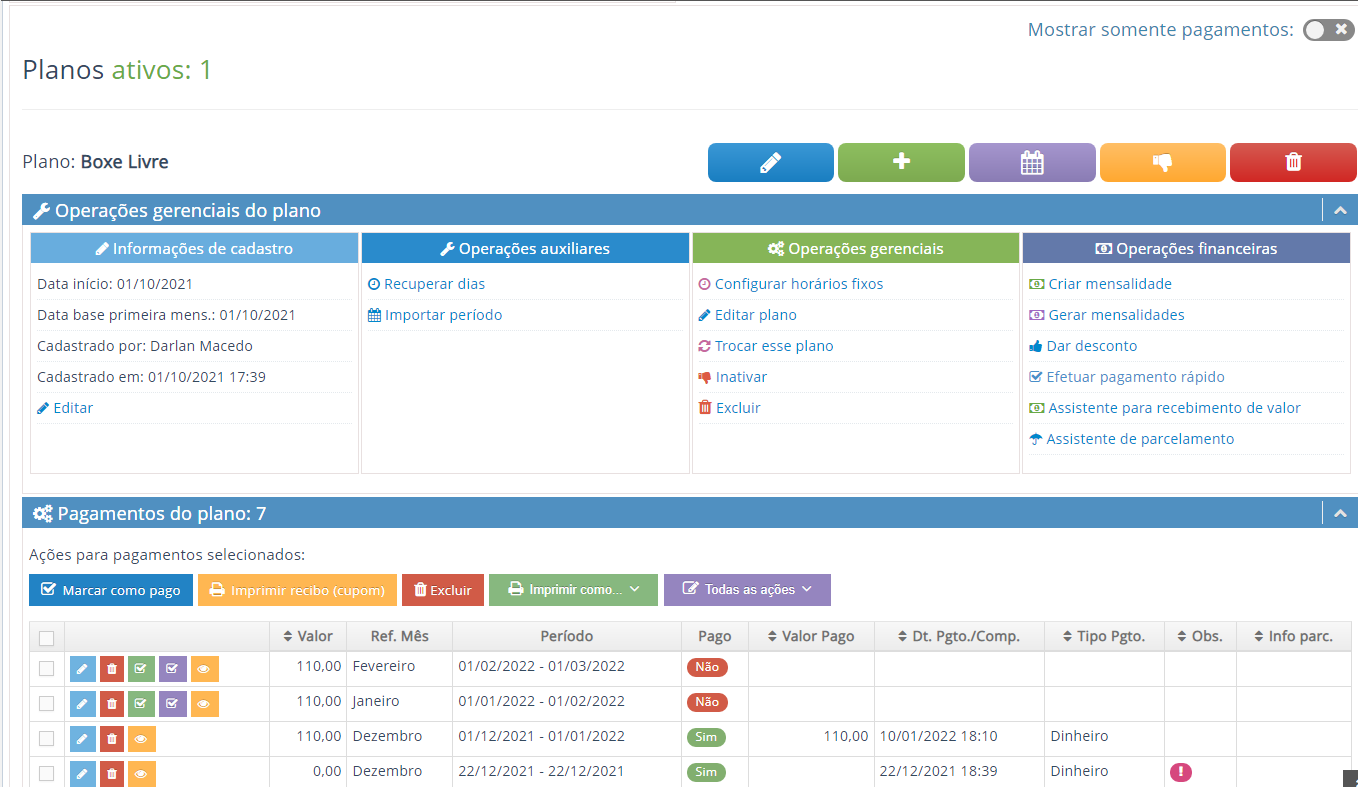Click the Configurar horários fixos link
This screenshot has width=1358, height=787.
(x=798, y=284)
